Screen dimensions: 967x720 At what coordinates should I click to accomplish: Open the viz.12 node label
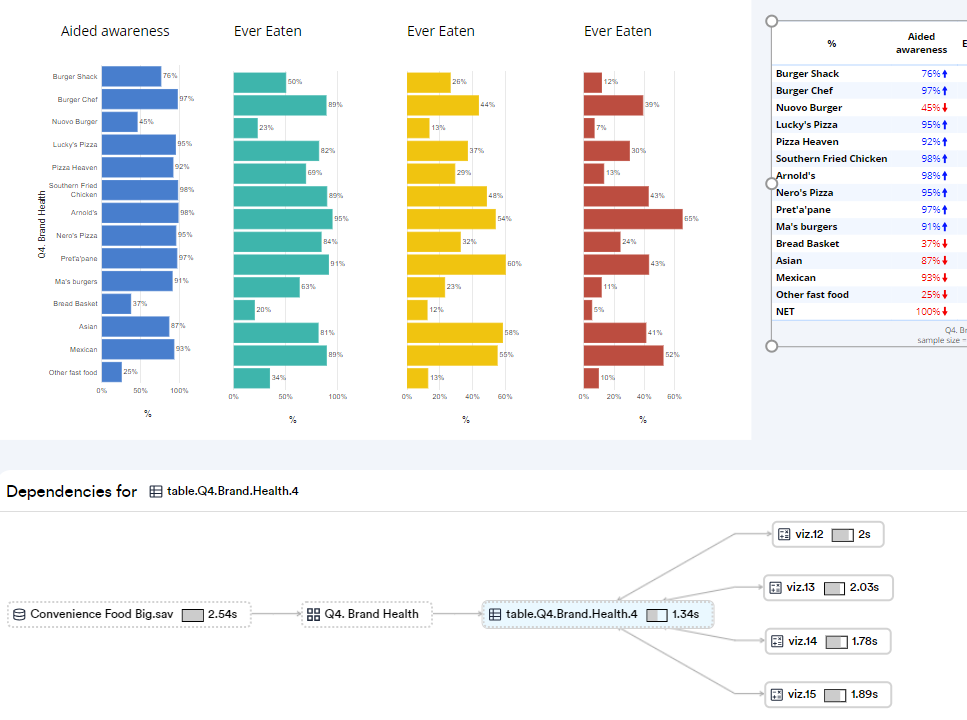pos(809,534)
